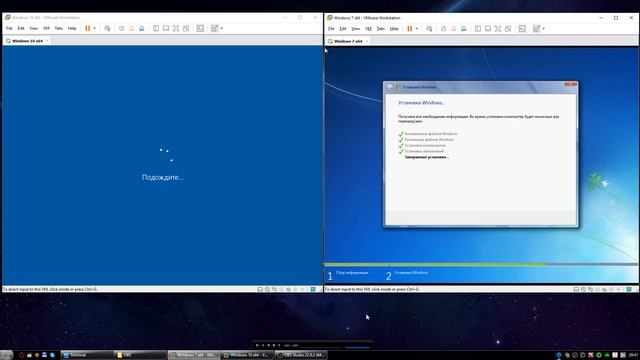Open Terminal from the taskbar
The width and height of the screenshot is (640, 360).
[87, 355]
